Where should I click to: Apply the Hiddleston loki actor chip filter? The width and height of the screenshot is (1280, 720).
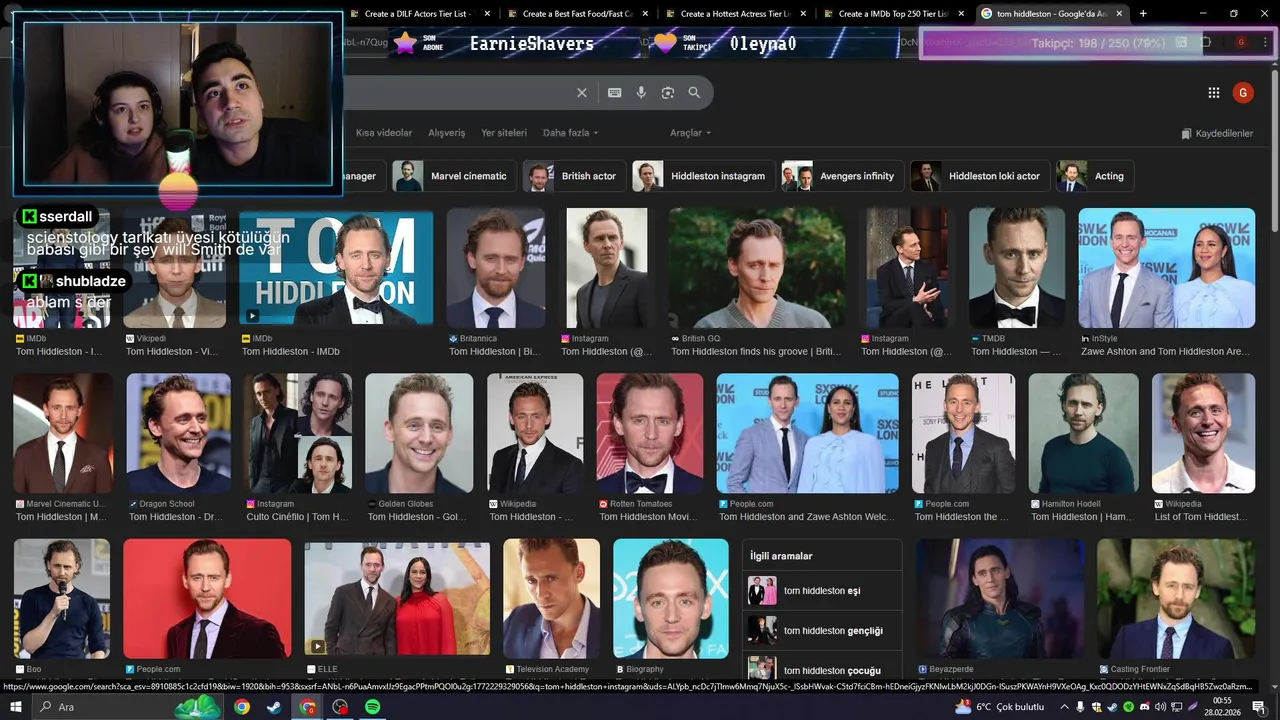980,176
